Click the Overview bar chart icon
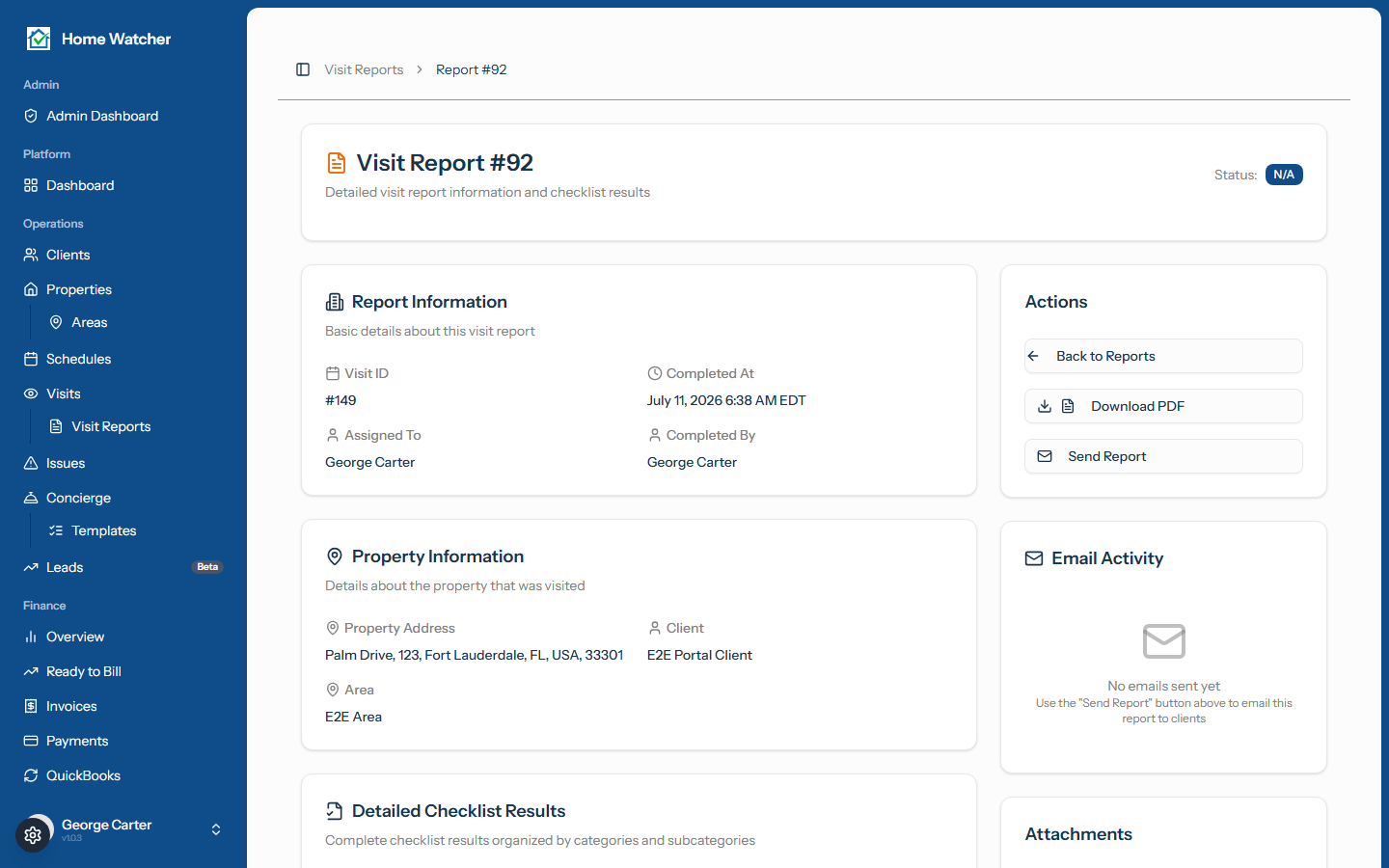 pos(31,637)
